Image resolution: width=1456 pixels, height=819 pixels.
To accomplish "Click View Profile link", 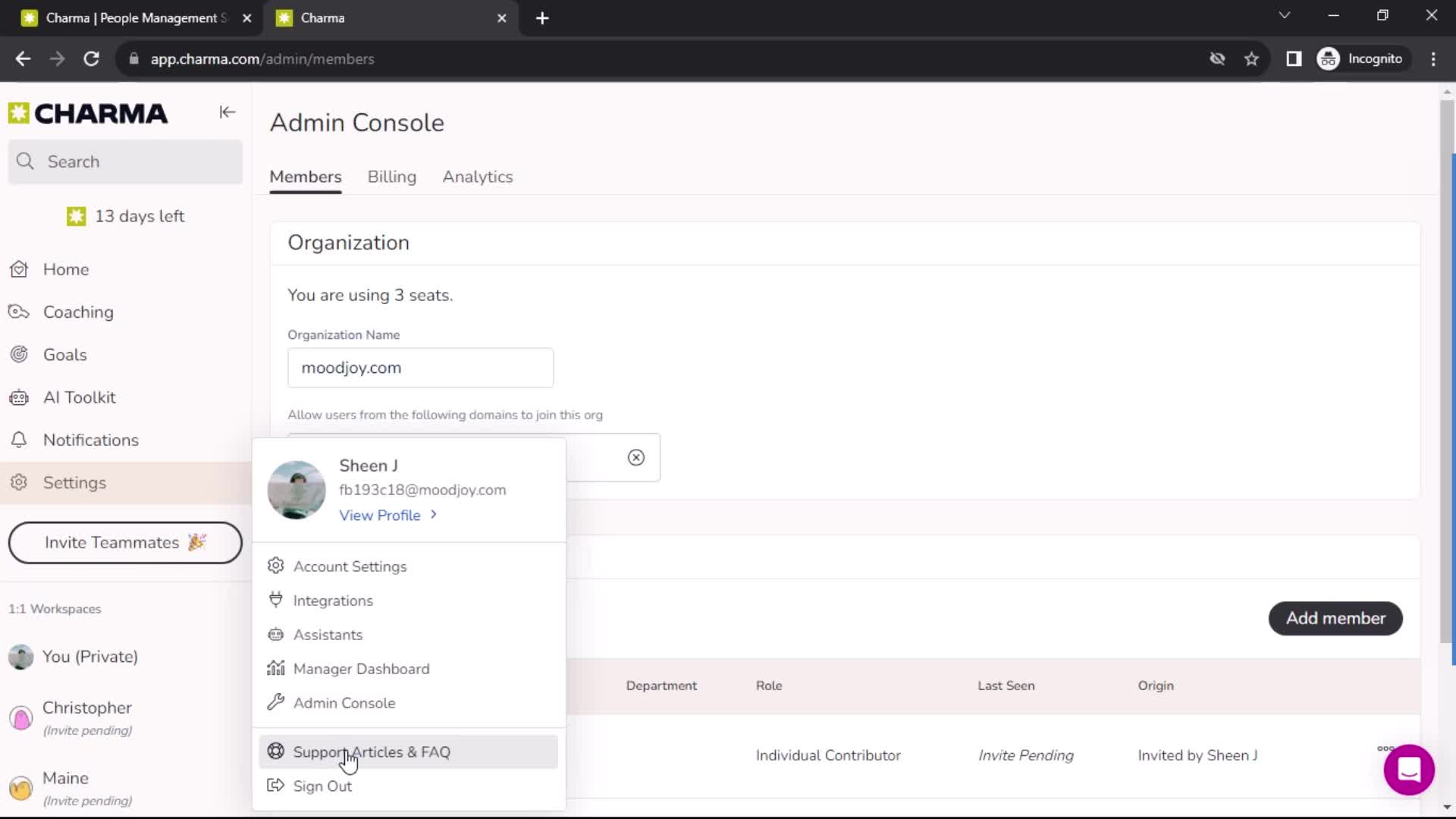I will [x=387, y=515].
